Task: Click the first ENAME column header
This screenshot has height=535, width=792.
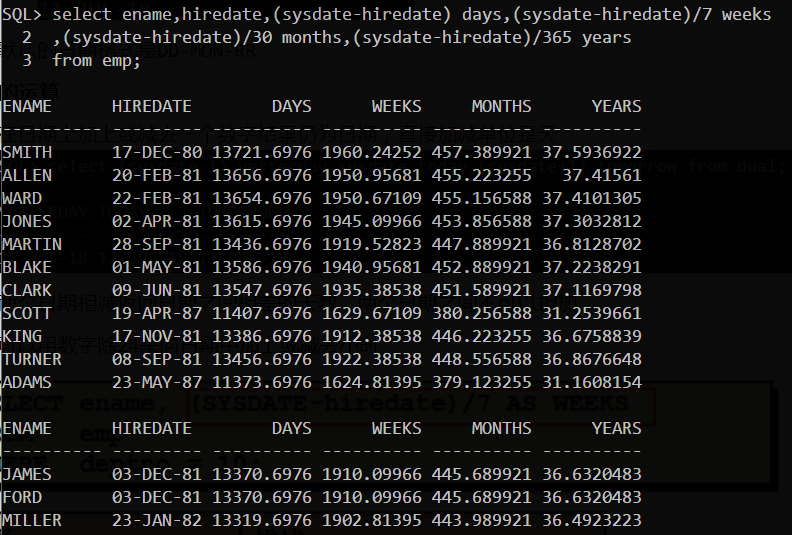Action: point(27,106)
